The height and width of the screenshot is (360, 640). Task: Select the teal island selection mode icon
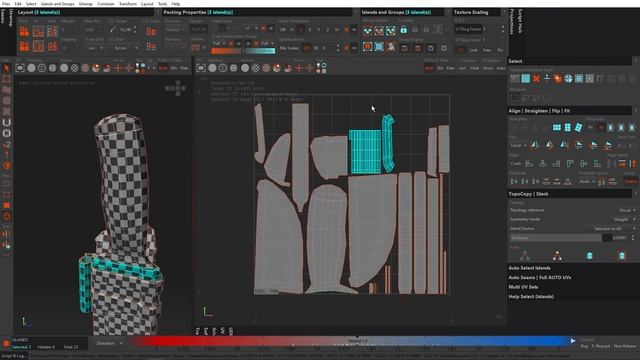coord(526,78)
